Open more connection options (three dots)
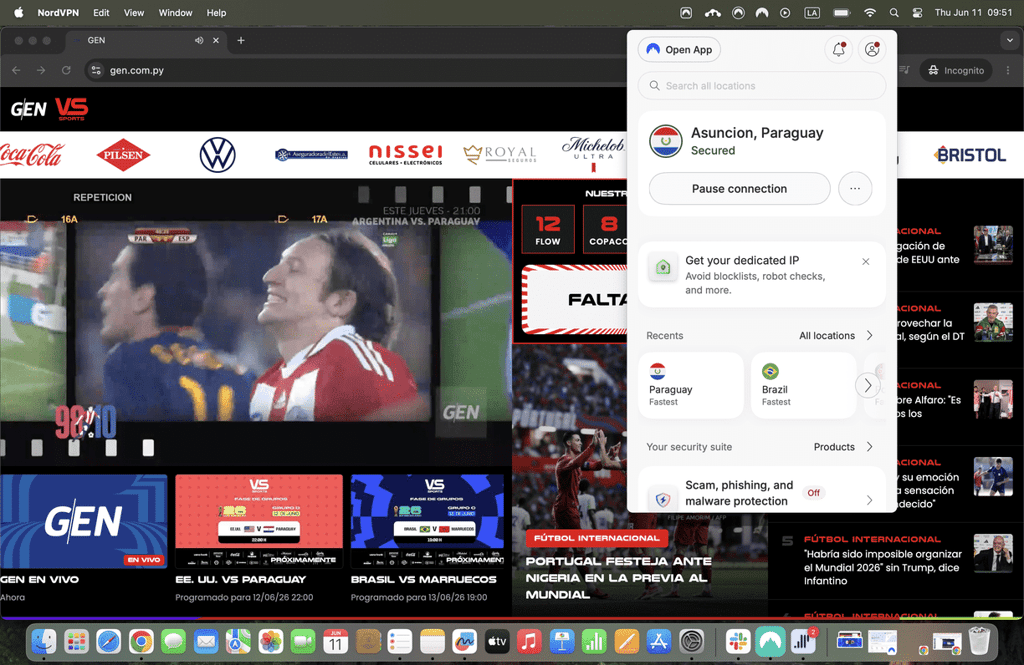 (x=855, y=189)
